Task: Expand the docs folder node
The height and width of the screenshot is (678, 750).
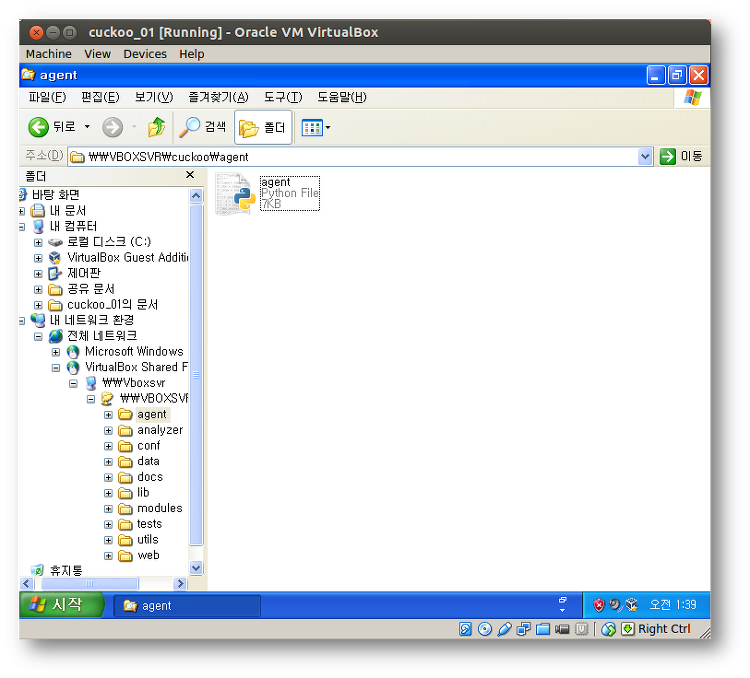Action: tap(109, 478)
